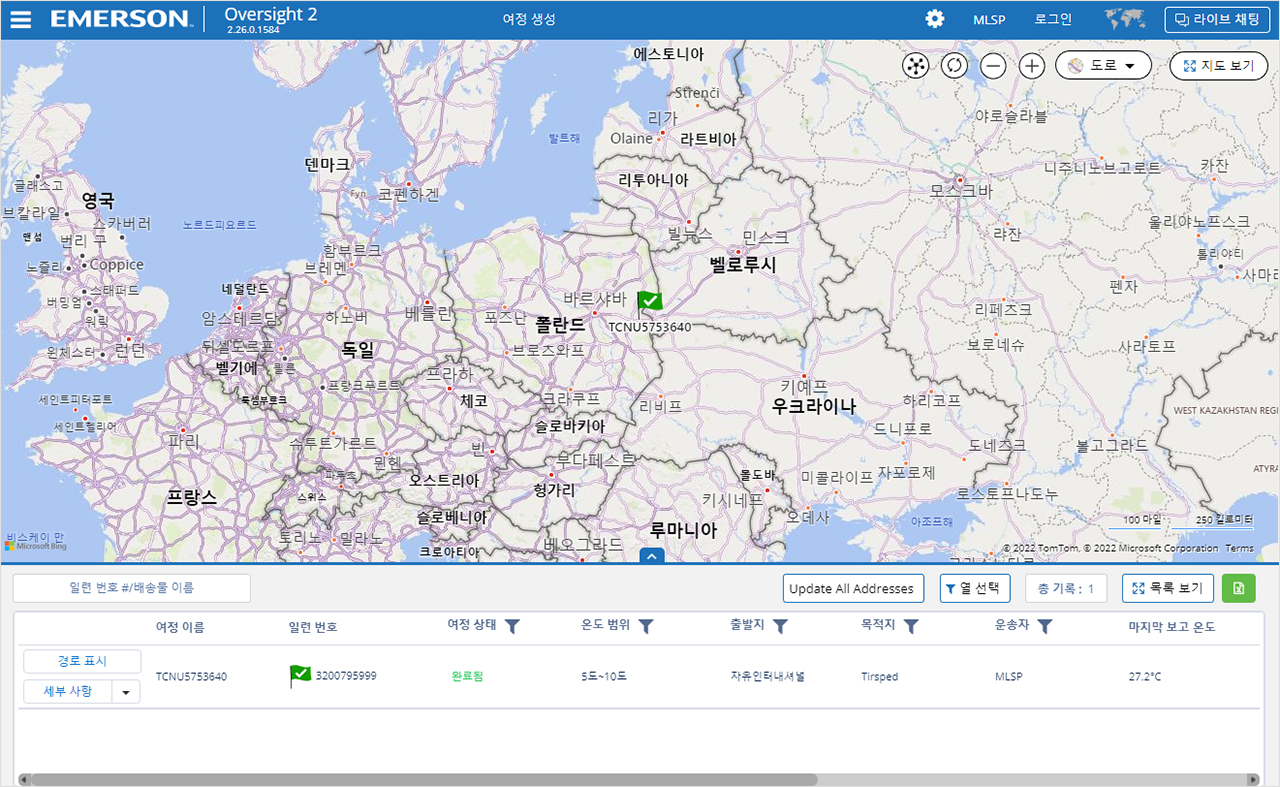
Task: Click 로그인 in the top bar
Action: [x=1052, y=19]
